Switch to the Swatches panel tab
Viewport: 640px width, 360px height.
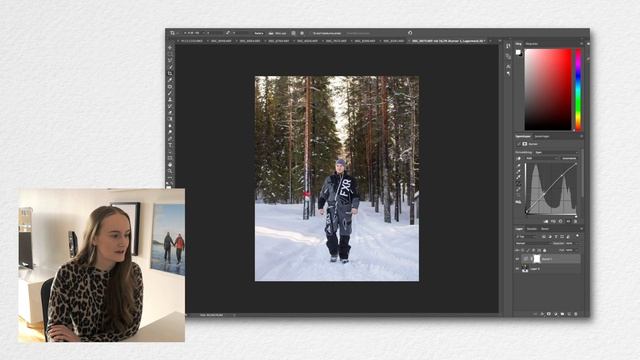(x=531, y=43)
